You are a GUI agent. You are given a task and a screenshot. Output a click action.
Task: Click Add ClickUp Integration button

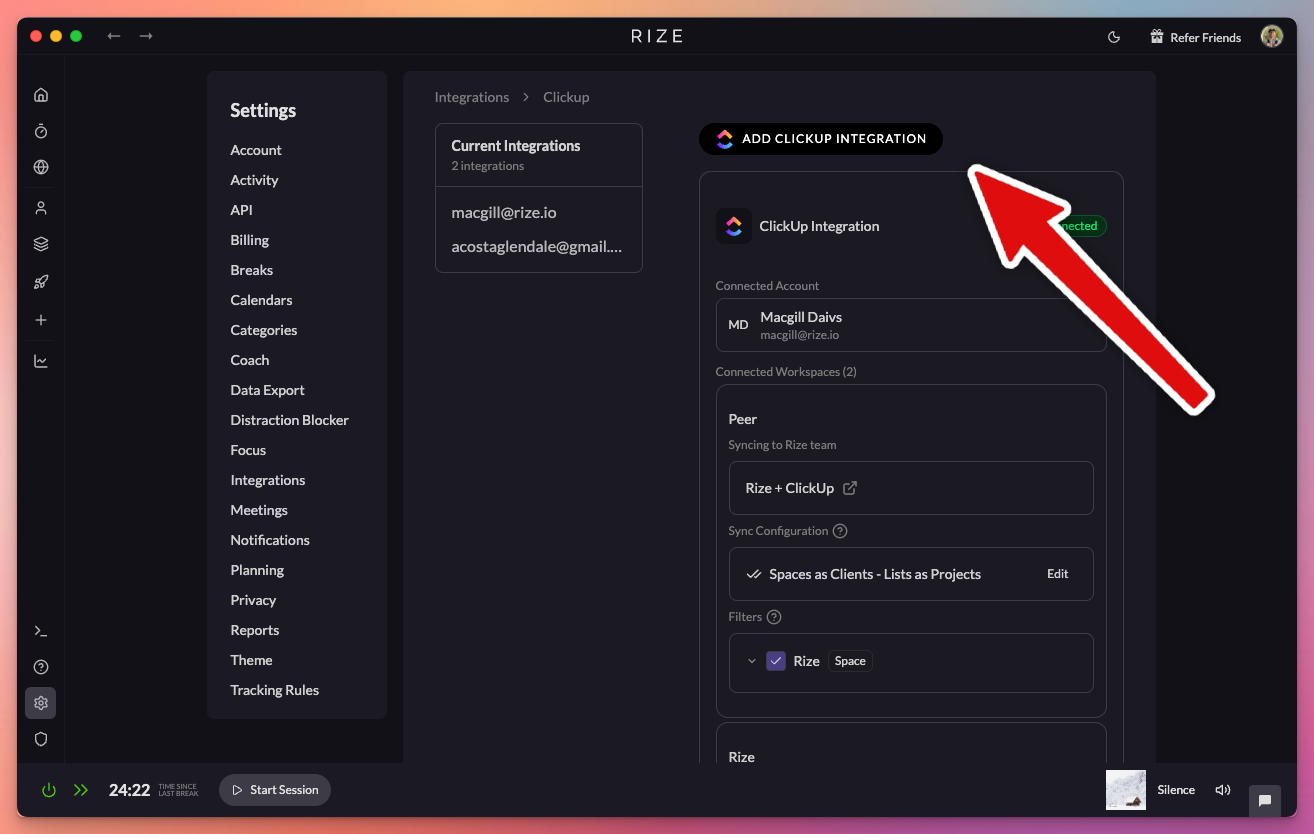coord(820,139)
